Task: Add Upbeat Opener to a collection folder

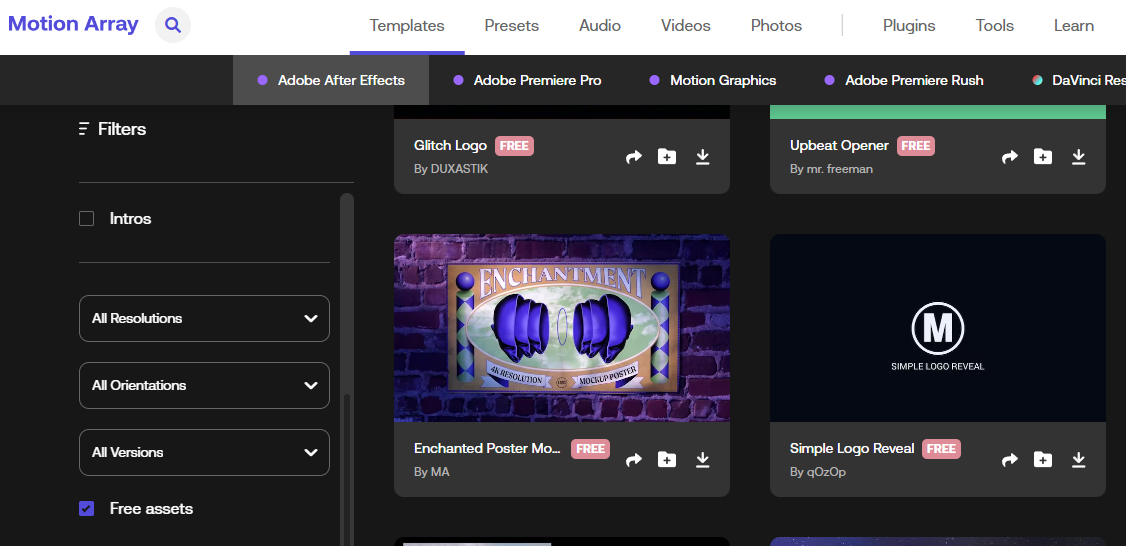Action: click(x=1043, y=157)
